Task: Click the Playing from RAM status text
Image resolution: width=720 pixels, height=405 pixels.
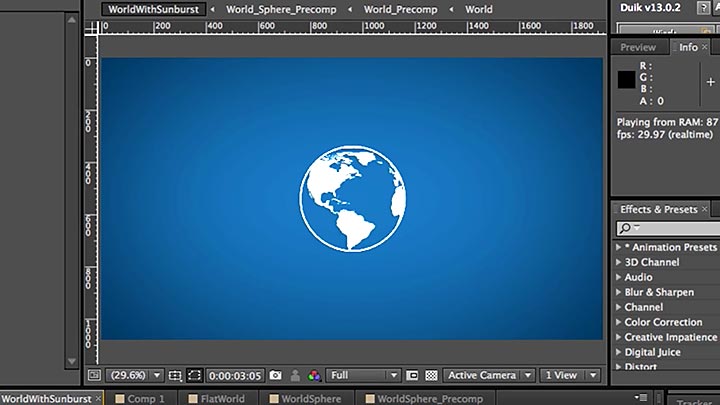Action: click(667, 122)
